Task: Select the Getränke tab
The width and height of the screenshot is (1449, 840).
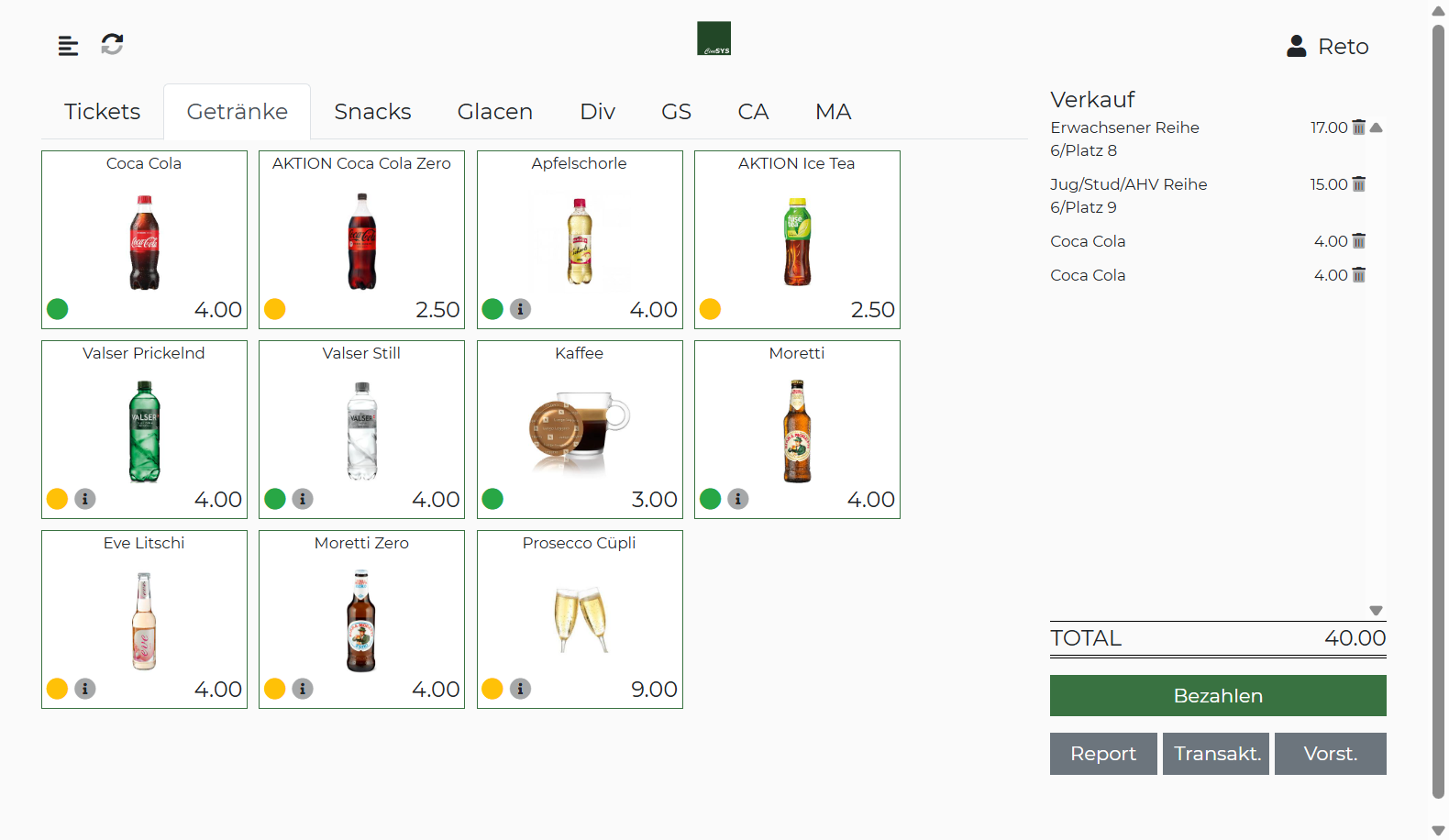Action: (x=238, y=112)
